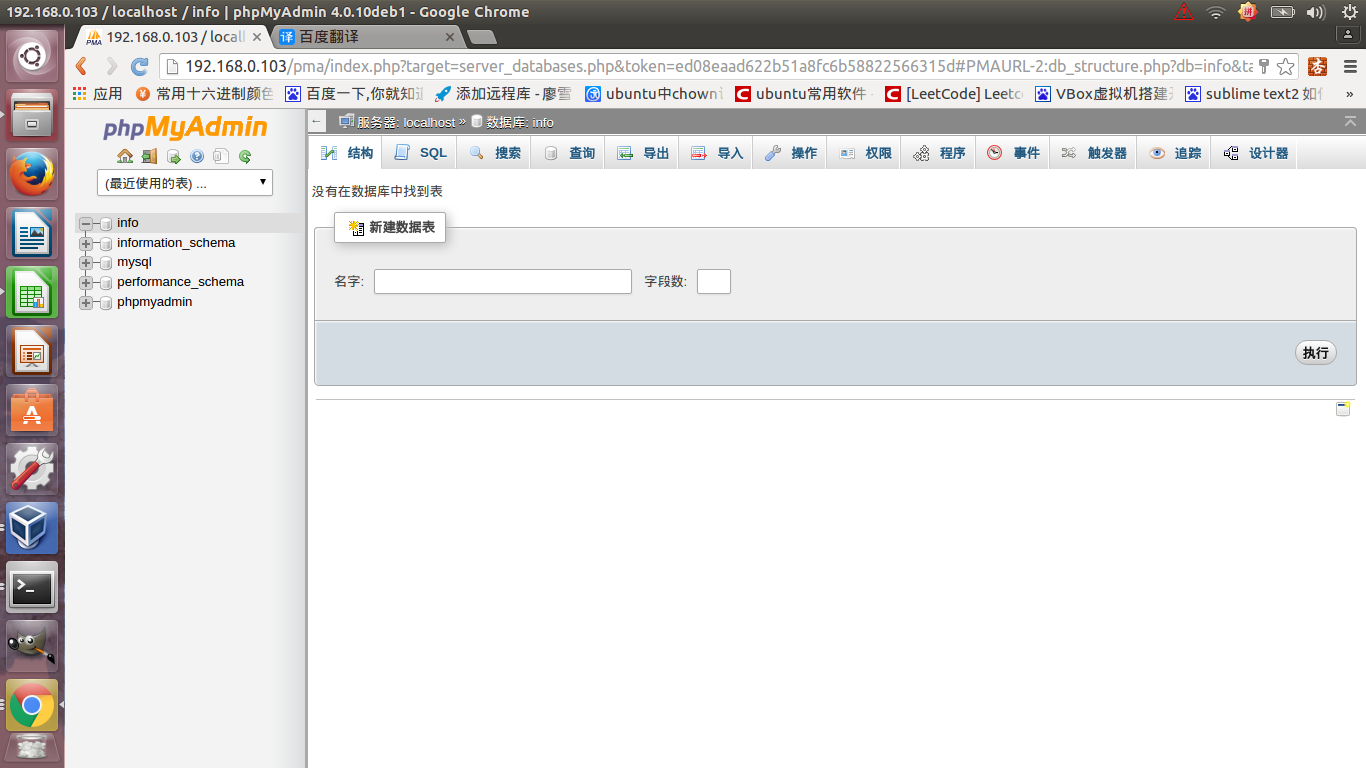Click the volume indicator in top panel
The width and height of the screenshot is (1366, 768).
1316,12
